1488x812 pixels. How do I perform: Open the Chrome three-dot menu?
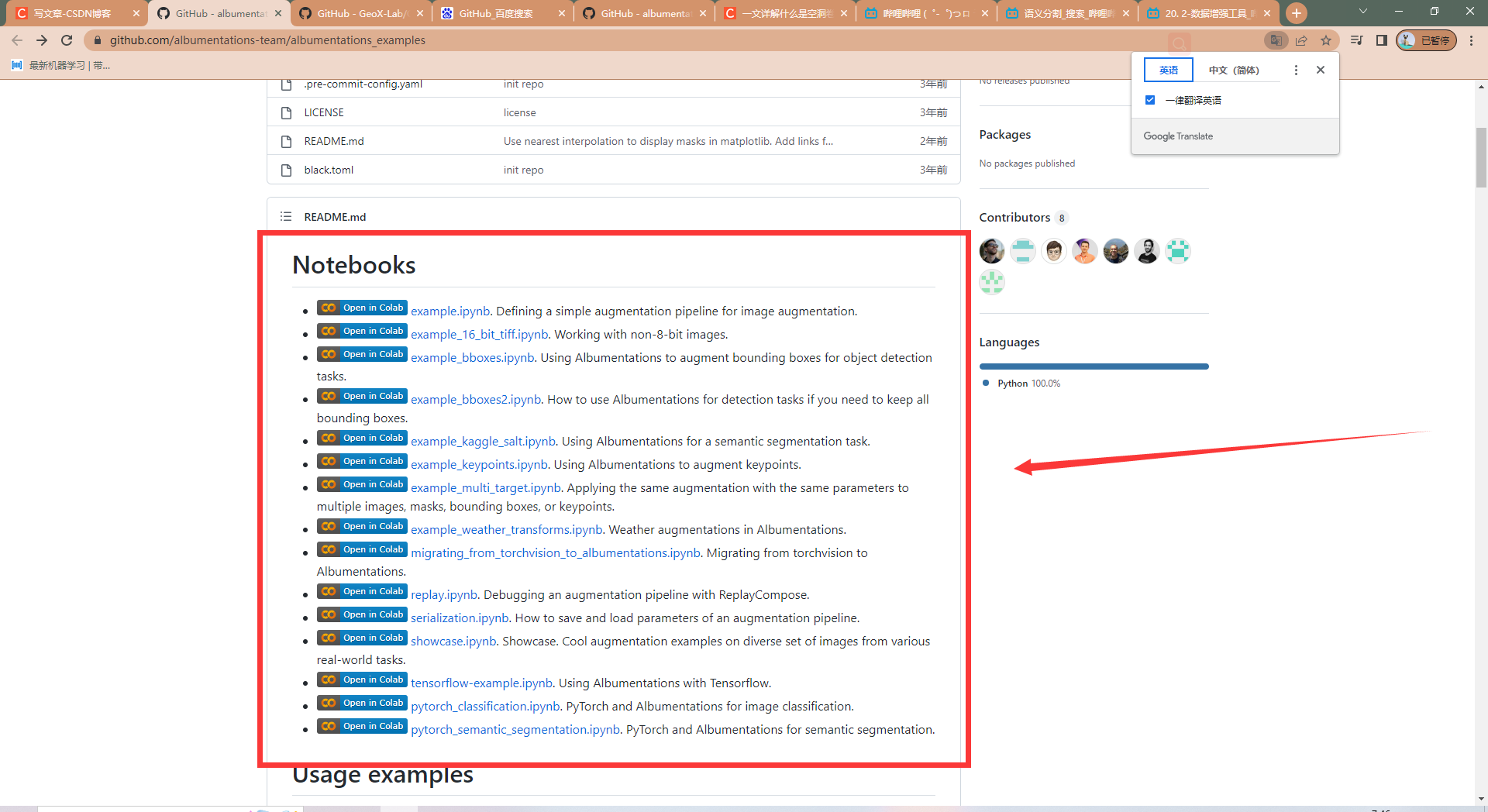pyautogui.click(x=1471, y=40)
